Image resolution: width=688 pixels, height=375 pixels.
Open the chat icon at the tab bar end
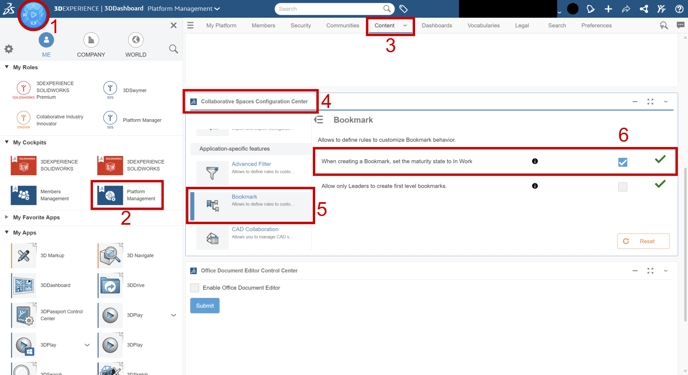coord(681,25)
